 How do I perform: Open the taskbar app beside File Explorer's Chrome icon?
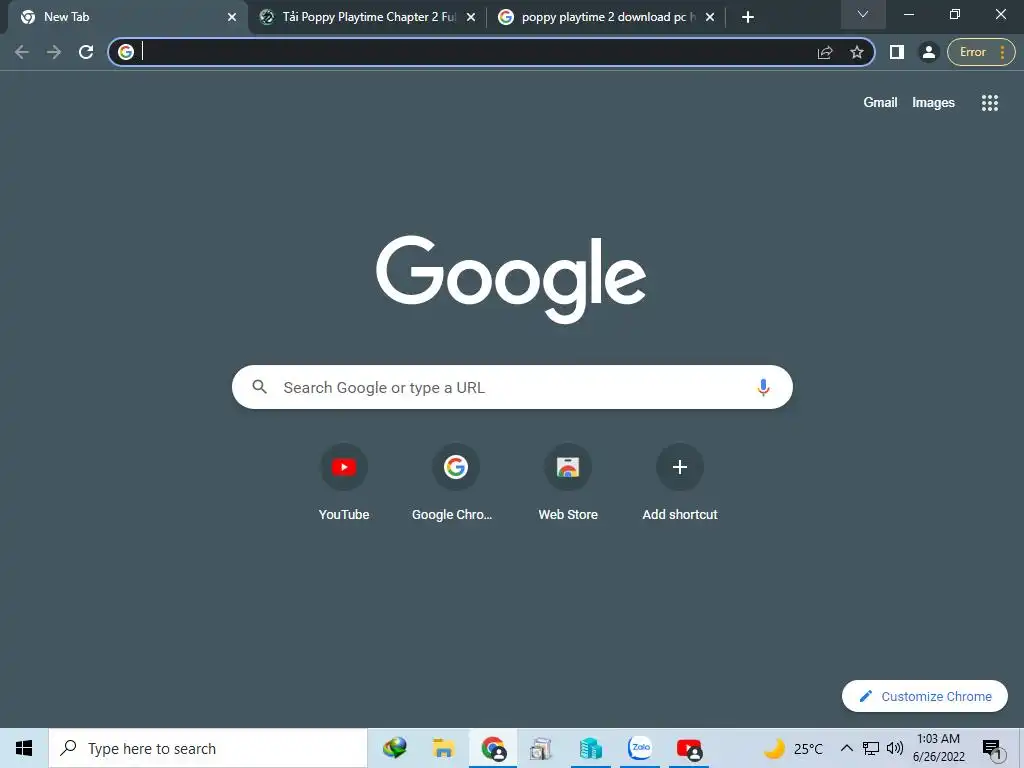click(541, 748)
